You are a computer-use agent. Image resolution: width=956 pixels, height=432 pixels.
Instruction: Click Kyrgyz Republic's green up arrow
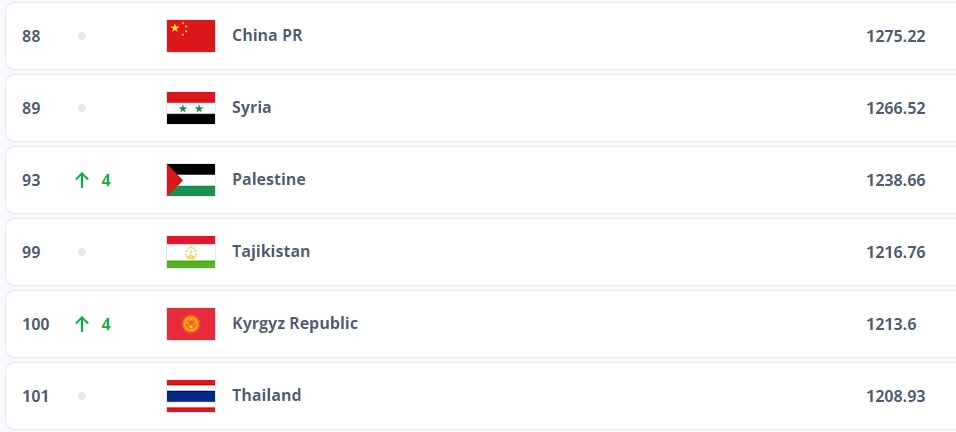(x=82, y=324)
